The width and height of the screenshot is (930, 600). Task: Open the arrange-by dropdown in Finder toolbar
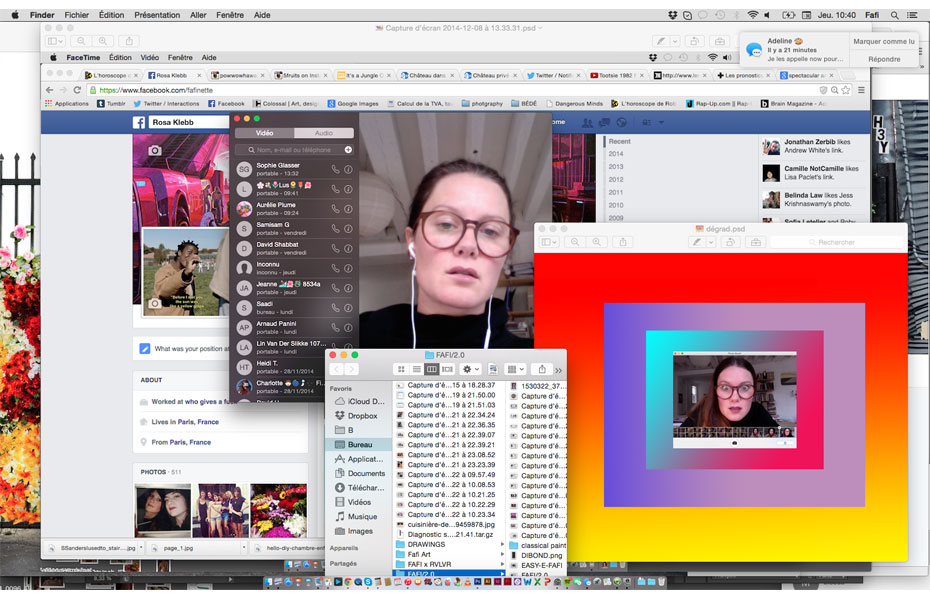tap(515, 369)
